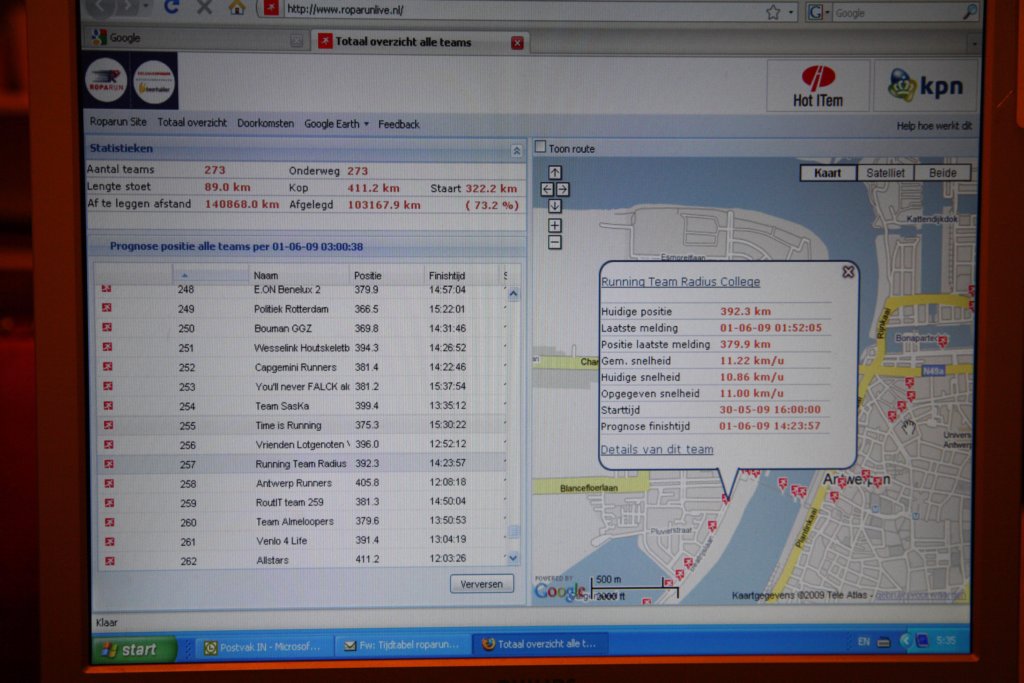
Task: Click the search magnifier icon in Google box
Action: click(x=970, y=11)
